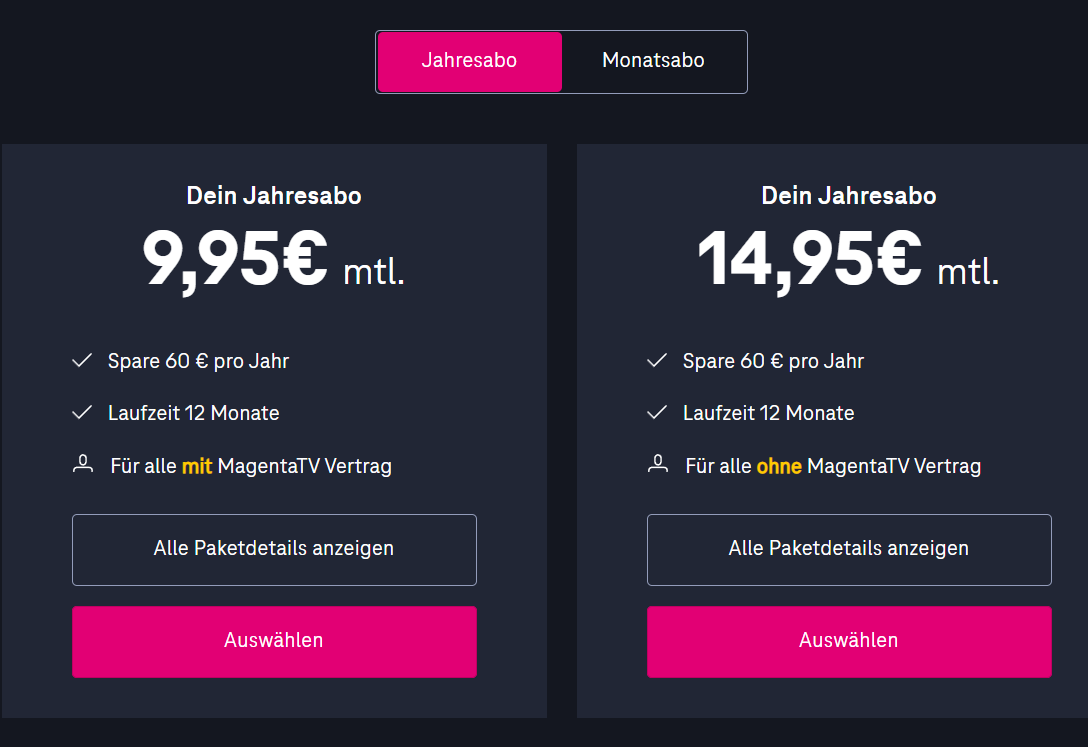This screenshot has width=1088, height=747.
Task: Click 'Für alle mit MagentaTV Vertrag' text
Action: pyautogui.click(x=251, y=466)
